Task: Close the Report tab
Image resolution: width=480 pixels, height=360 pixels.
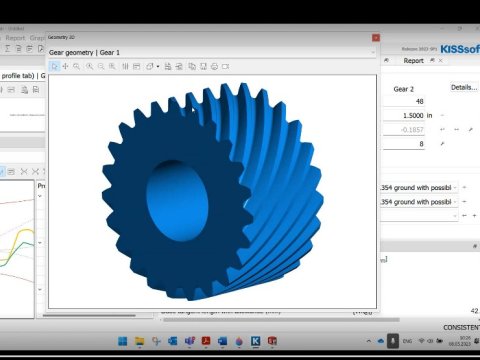Action: (x=441, y=61)
